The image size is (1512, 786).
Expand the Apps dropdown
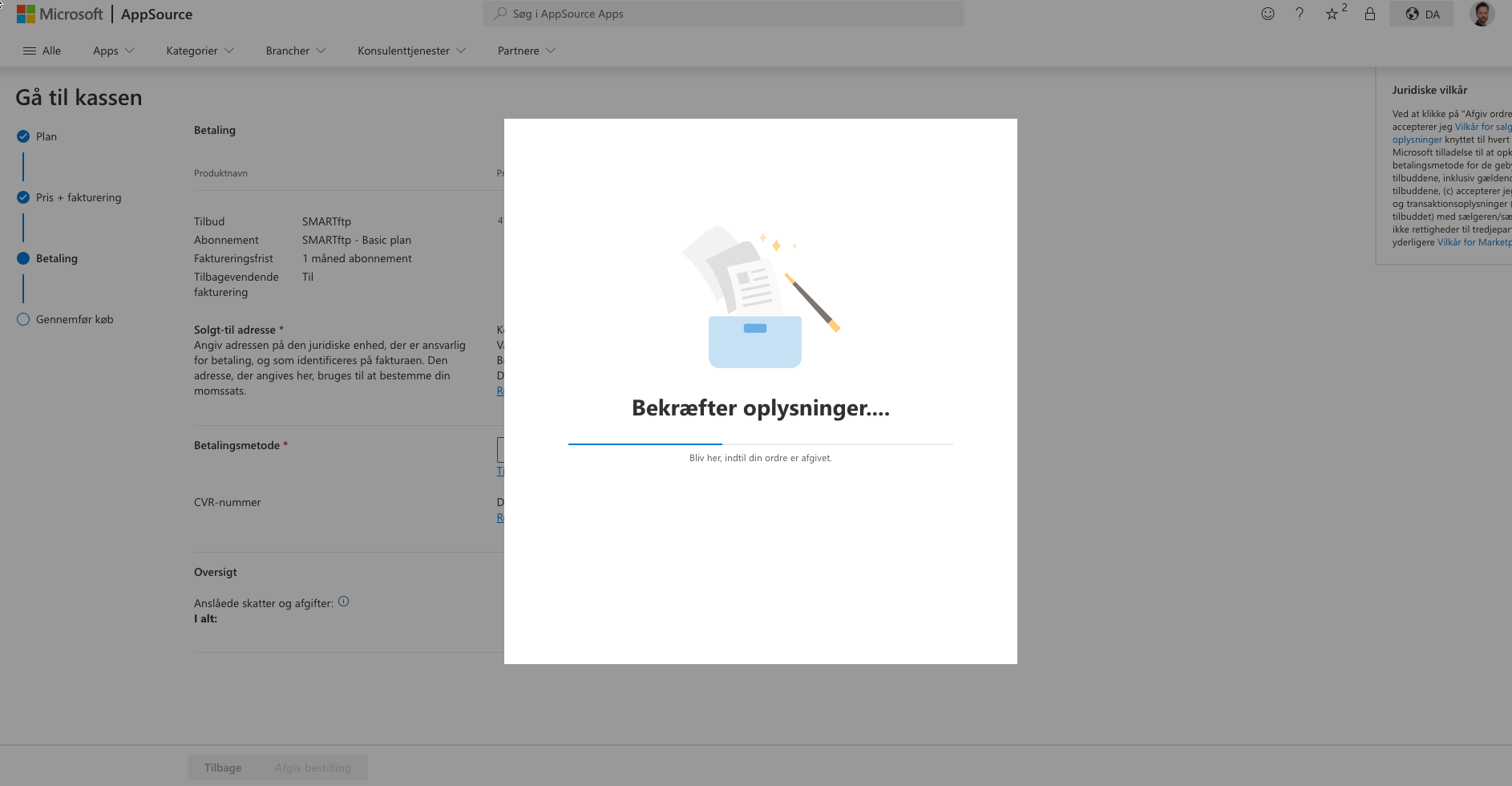click(113, 51)
